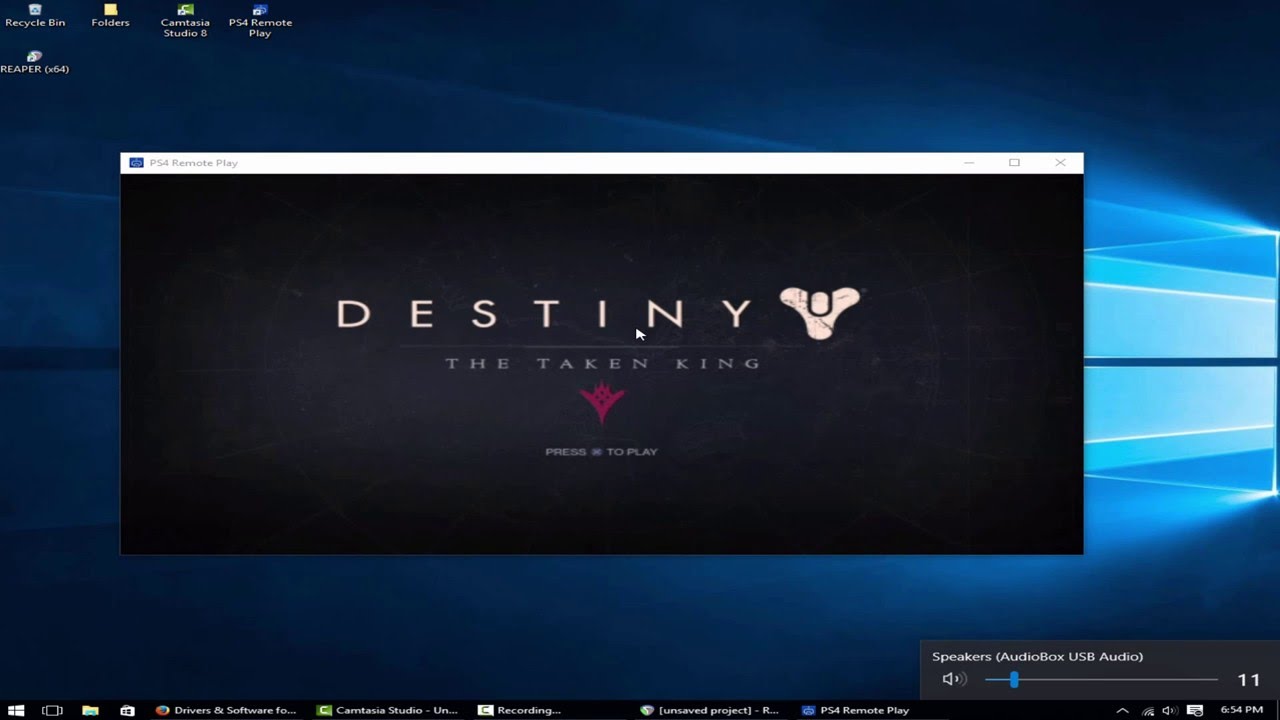Image resolution: width=1280 pixels, height=720 pixels.
Task: Click the PRESS X TO PLAY prompt
Action: tap(601, 452)
